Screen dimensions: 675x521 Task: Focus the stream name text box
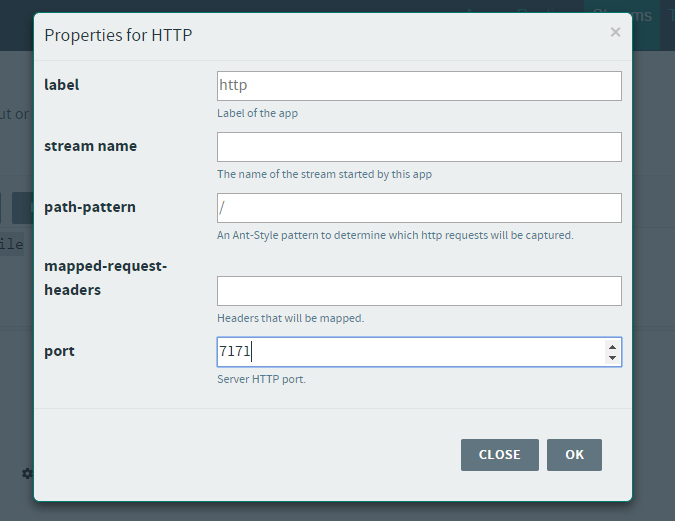[x=419, y=147]
